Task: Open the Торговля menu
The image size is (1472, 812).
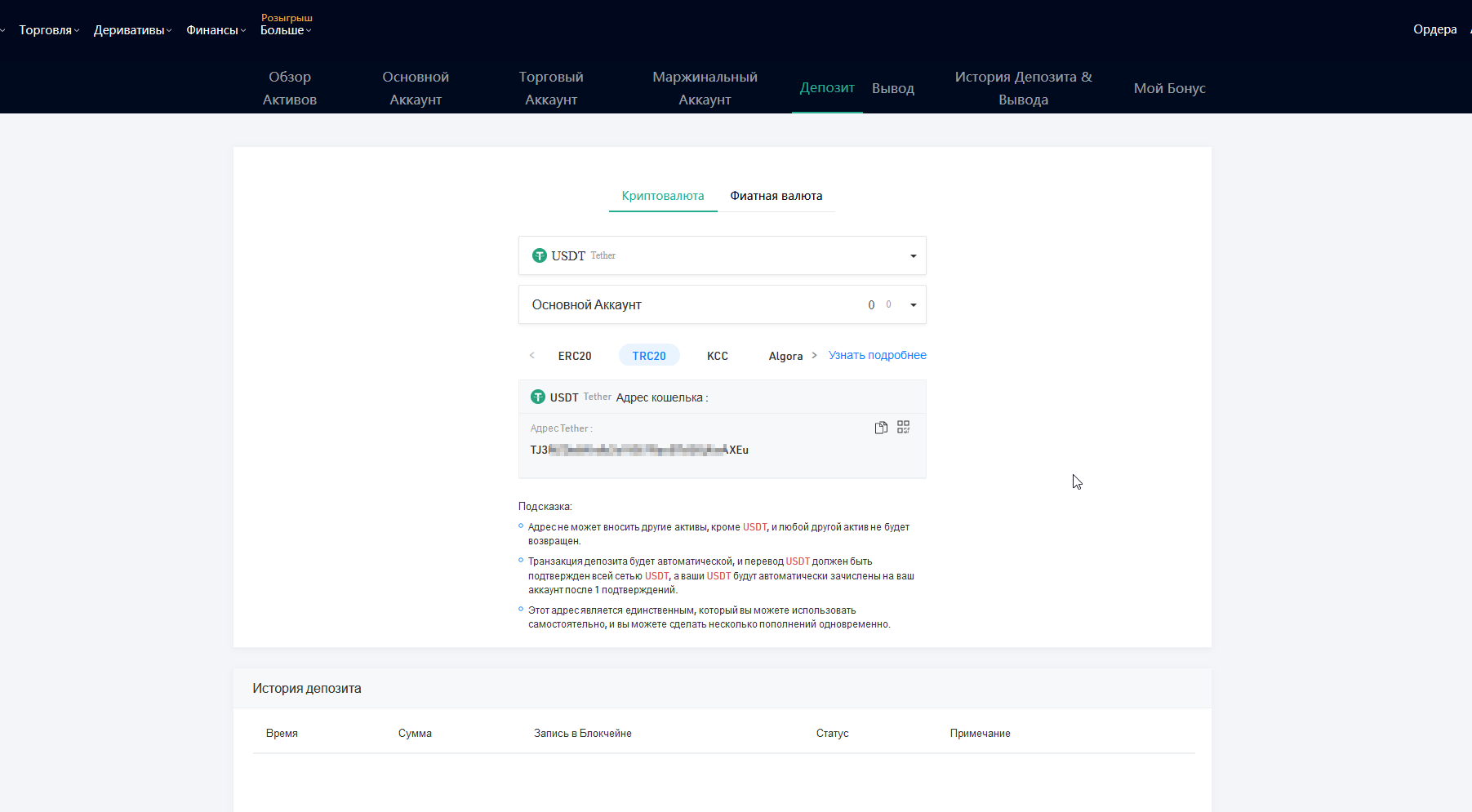Action: (48, 30)
